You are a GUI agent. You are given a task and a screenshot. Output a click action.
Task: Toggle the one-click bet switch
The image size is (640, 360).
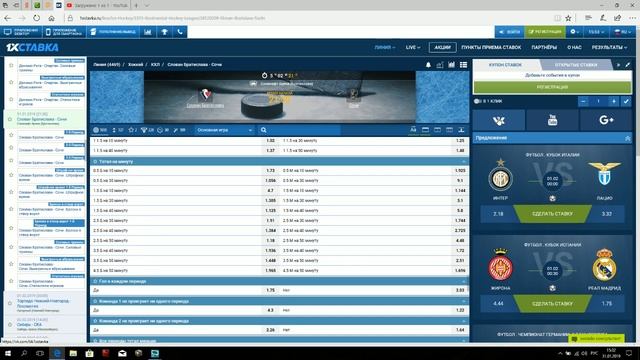pyautogui.click(x=477, y=101)
